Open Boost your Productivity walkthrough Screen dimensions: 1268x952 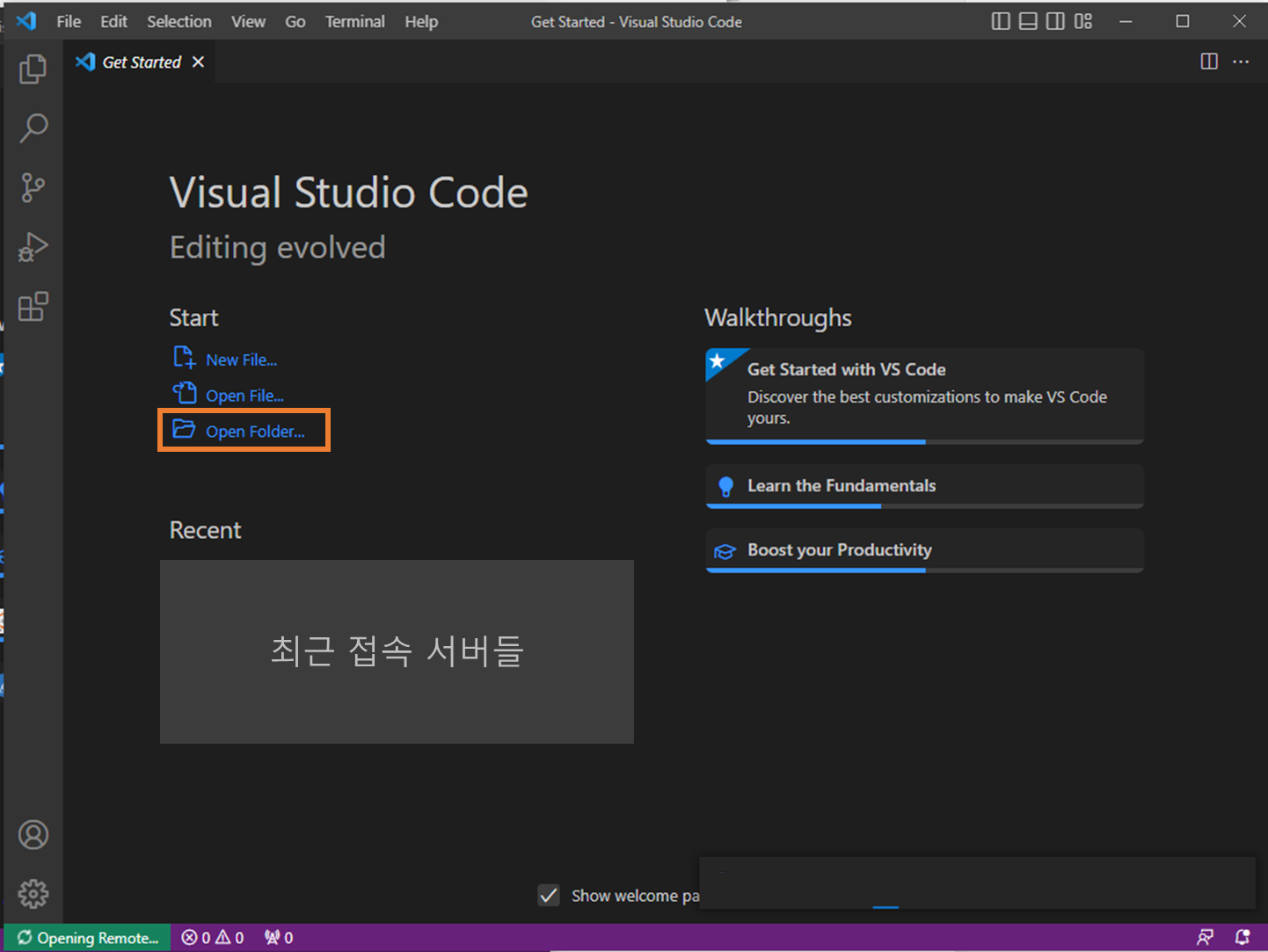click(924, 550)
